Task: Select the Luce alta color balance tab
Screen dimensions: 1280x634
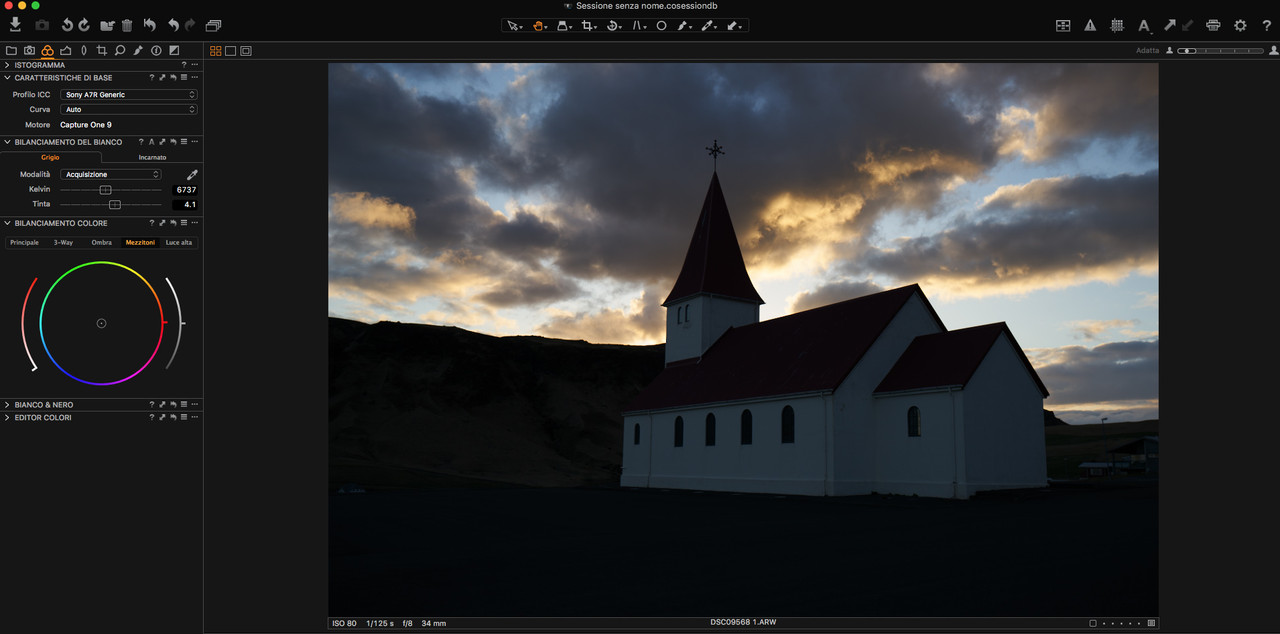Action: pos(179,242)
